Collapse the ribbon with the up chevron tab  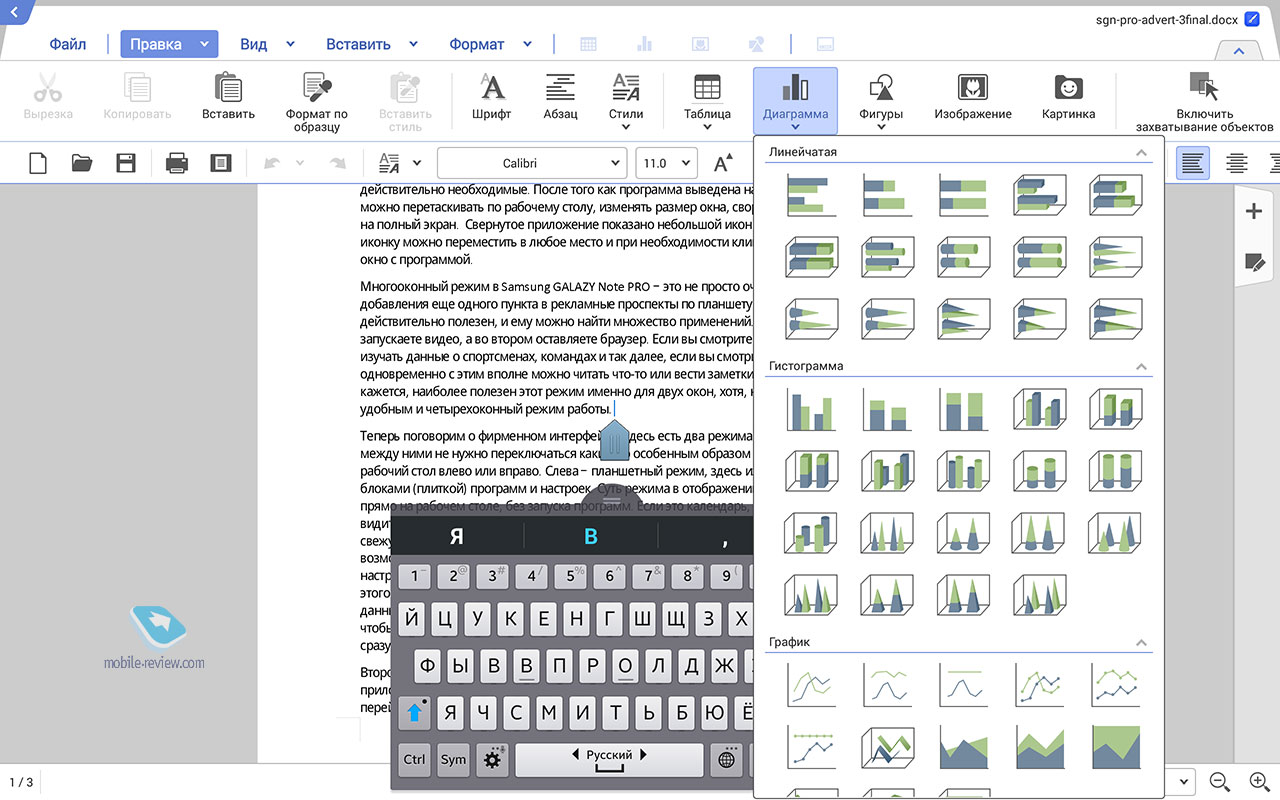(1240, 50)
